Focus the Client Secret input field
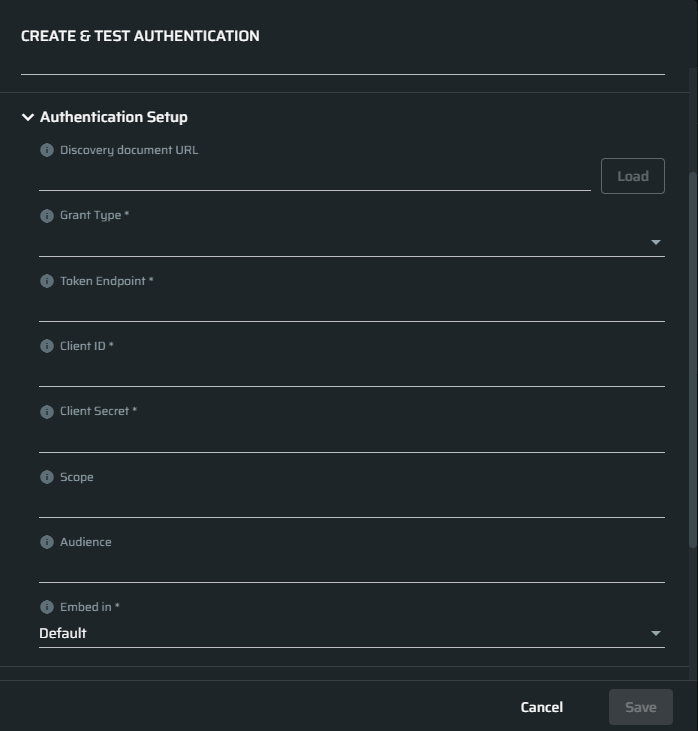The height and width of the screenshot is (731, 698). point(352,438)
